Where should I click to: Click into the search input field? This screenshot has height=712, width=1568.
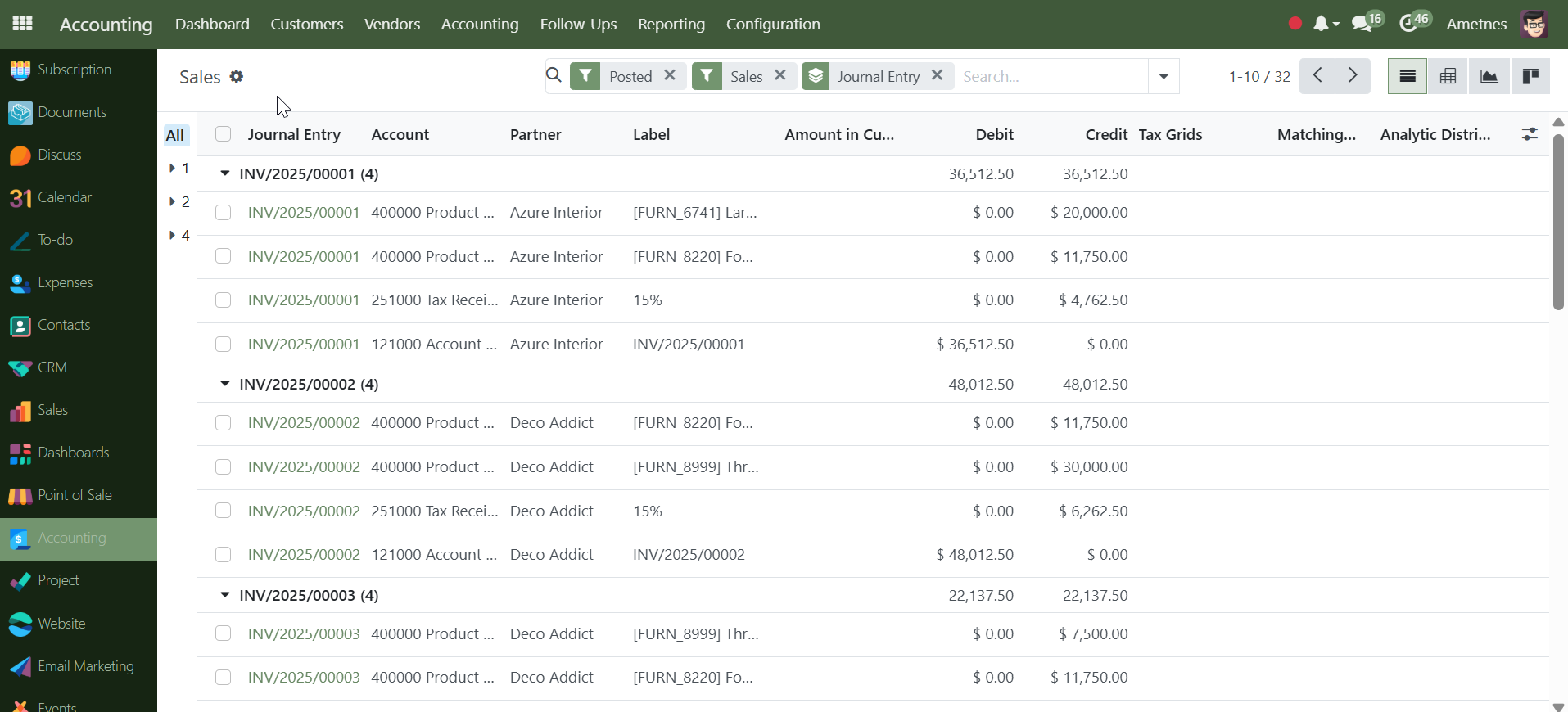1051,76
